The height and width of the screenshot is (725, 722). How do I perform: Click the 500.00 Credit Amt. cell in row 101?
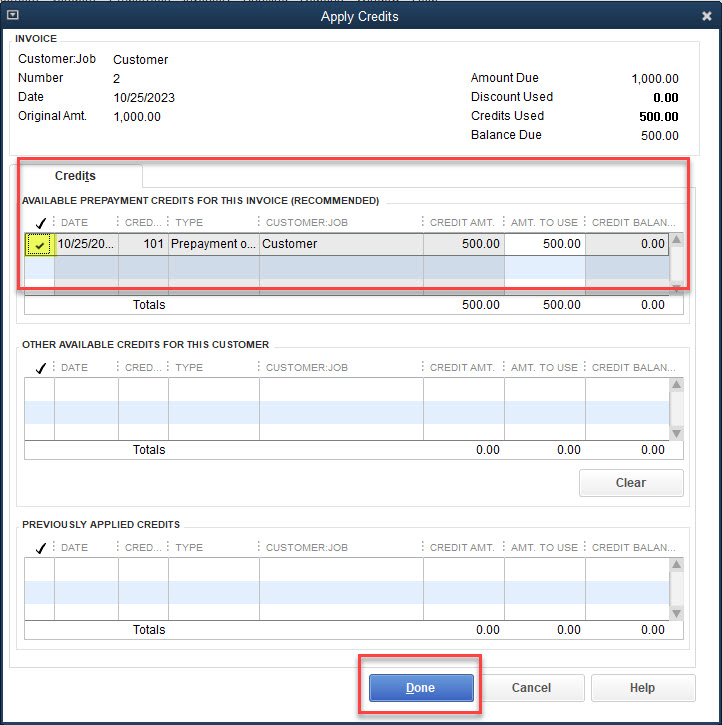[464, 244]
